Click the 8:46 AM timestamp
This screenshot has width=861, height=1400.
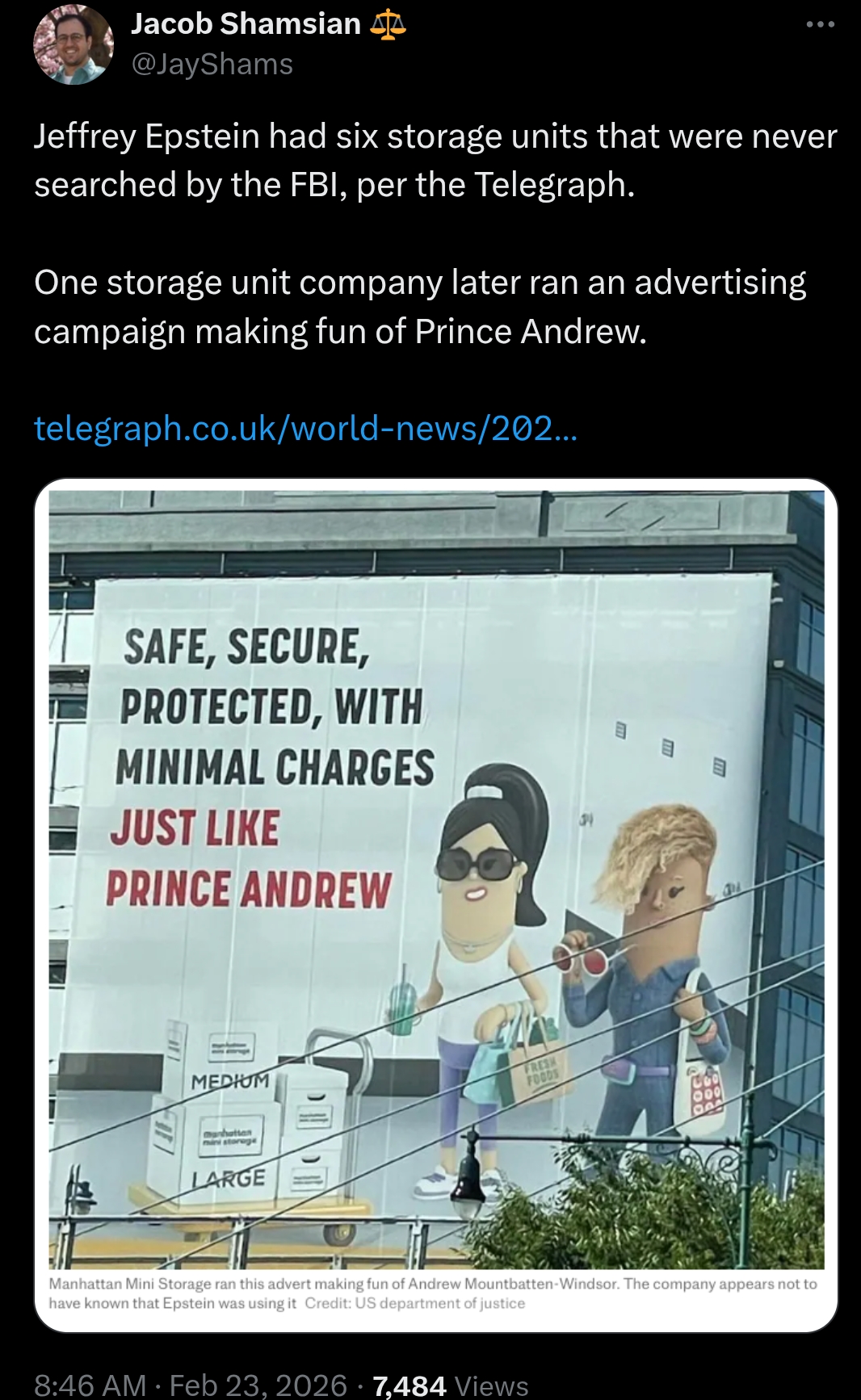coord(90,1385)
